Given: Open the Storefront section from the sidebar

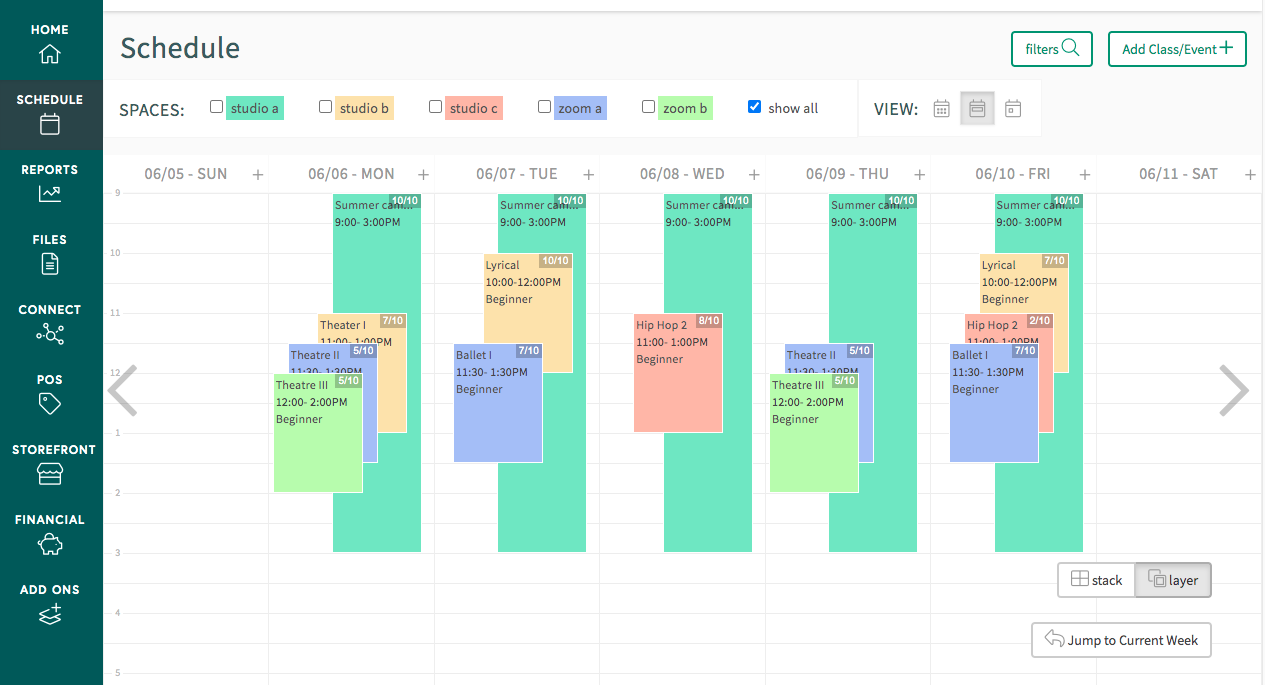Looking at the screenshot, I should pos(51,463).
